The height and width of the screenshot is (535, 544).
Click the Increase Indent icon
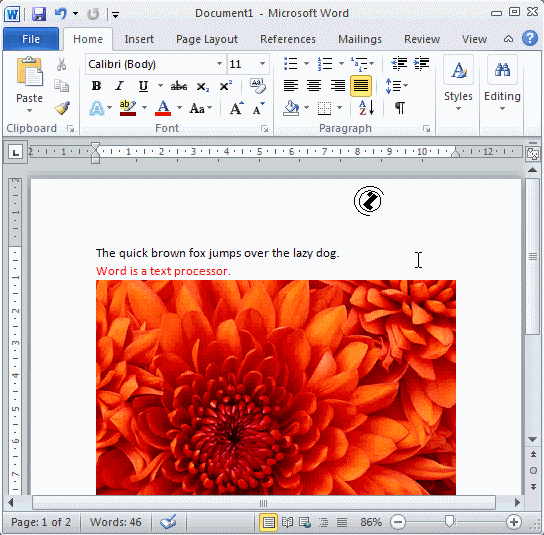click(x=421, y=64)
